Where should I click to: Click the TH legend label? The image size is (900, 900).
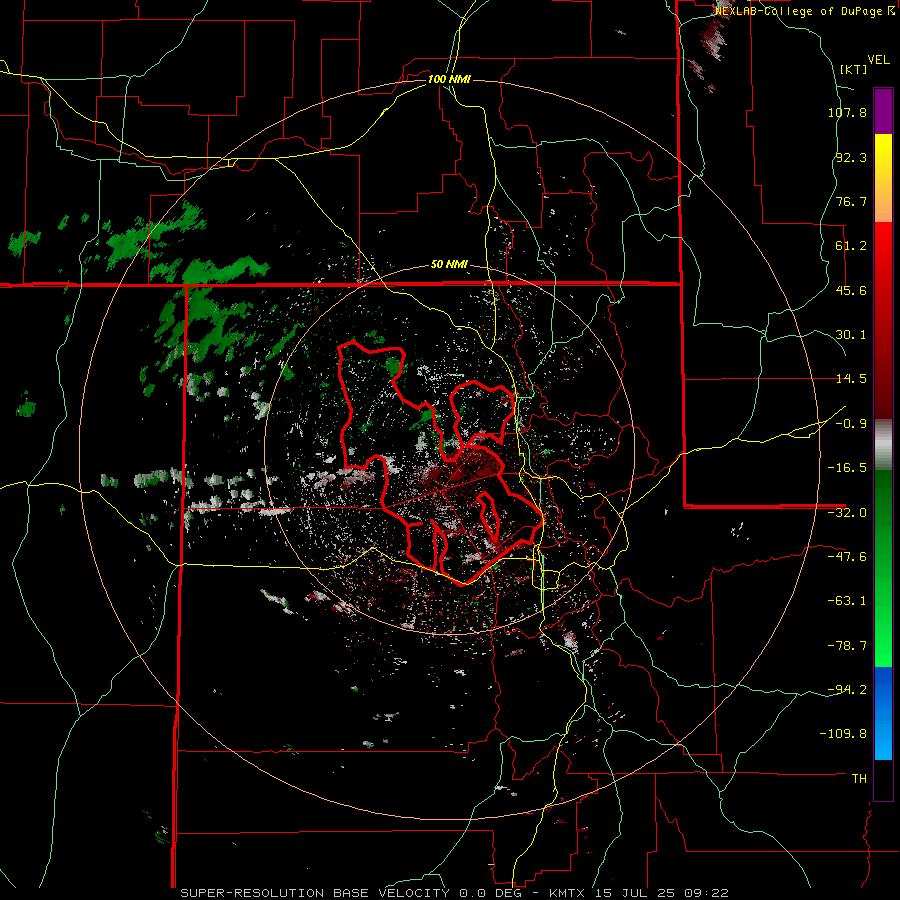(x=859, y=778)
